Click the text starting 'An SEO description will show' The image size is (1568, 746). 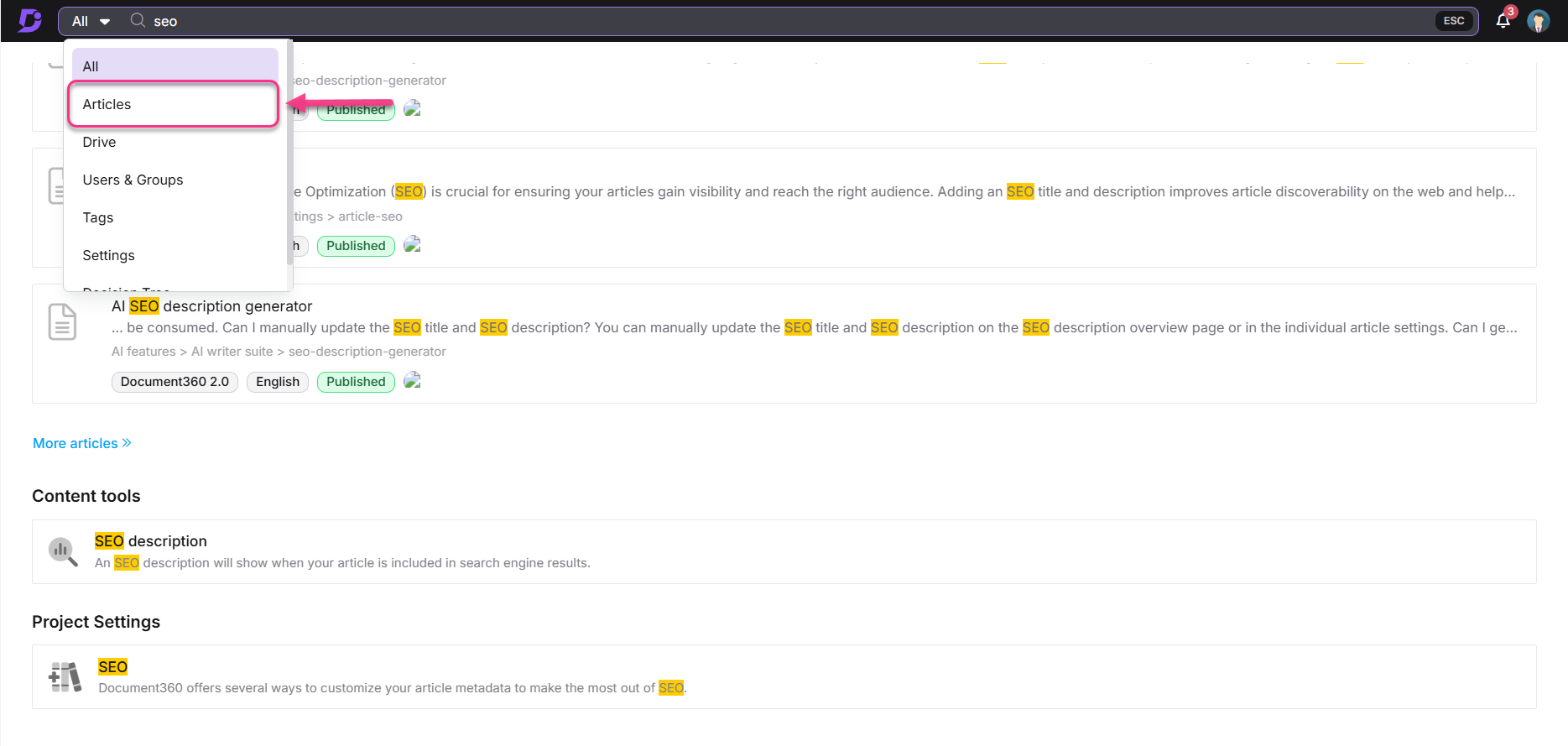342,563
